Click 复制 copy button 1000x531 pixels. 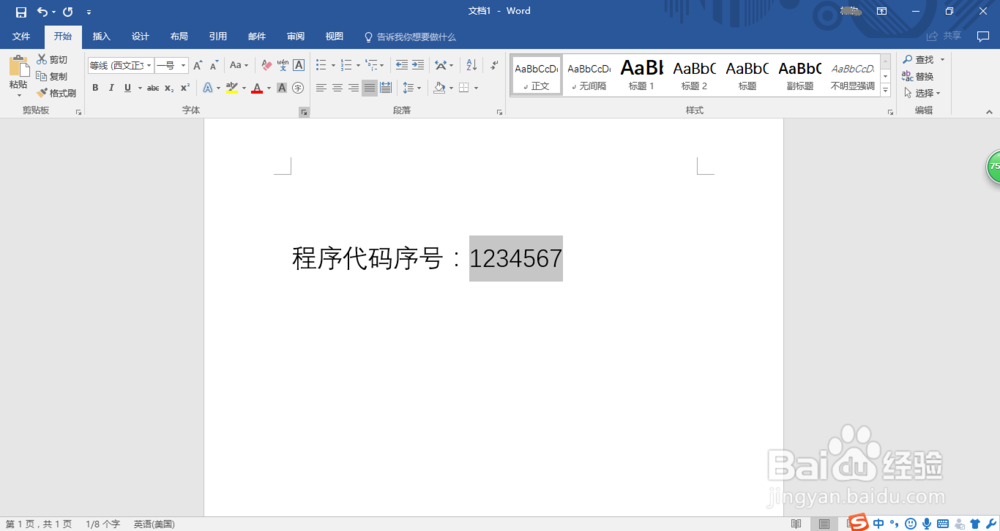(x=52, y=76)
